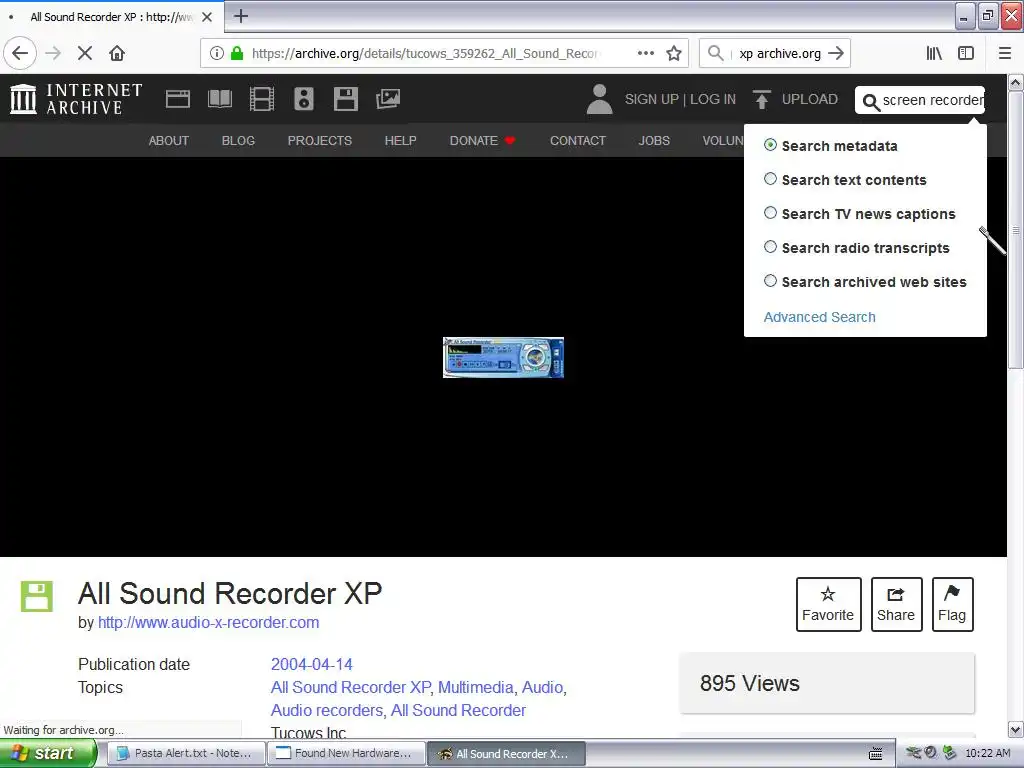Open the Firefox hamburger menu
The image size is (1024, 768).
tap(1004, 53)
